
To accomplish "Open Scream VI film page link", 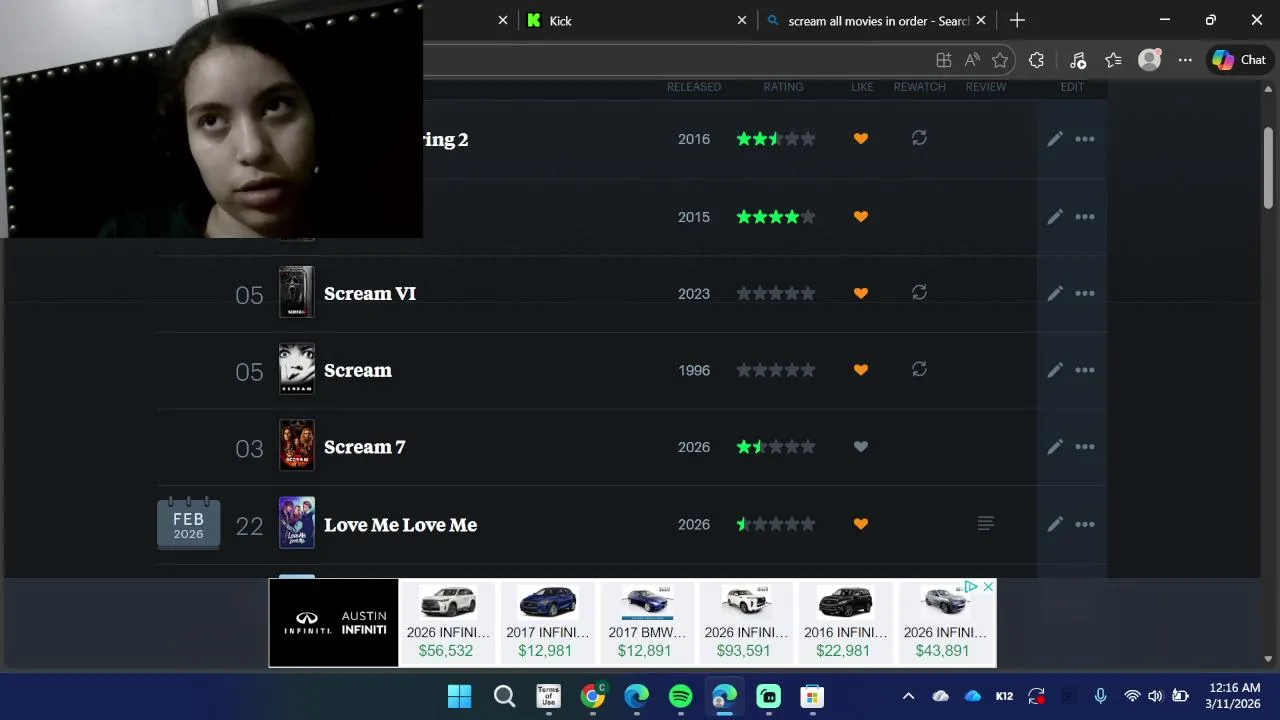I will click(370, 293).
